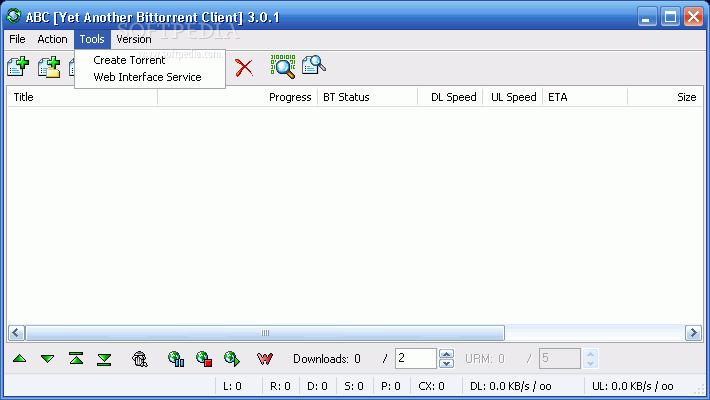Click the L: 0 status bar entry
The height and width of the screenshot is (400, 710).
232,386
